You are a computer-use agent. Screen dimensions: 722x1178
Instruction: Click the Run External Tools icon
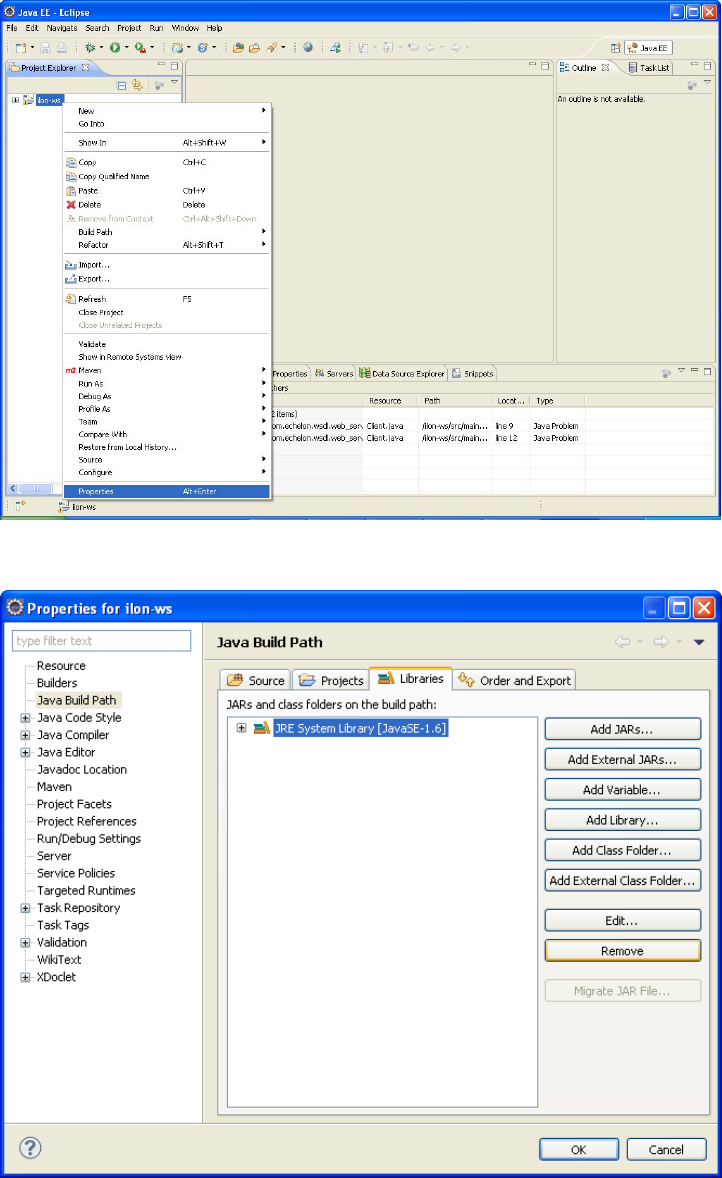coord(140,47)
